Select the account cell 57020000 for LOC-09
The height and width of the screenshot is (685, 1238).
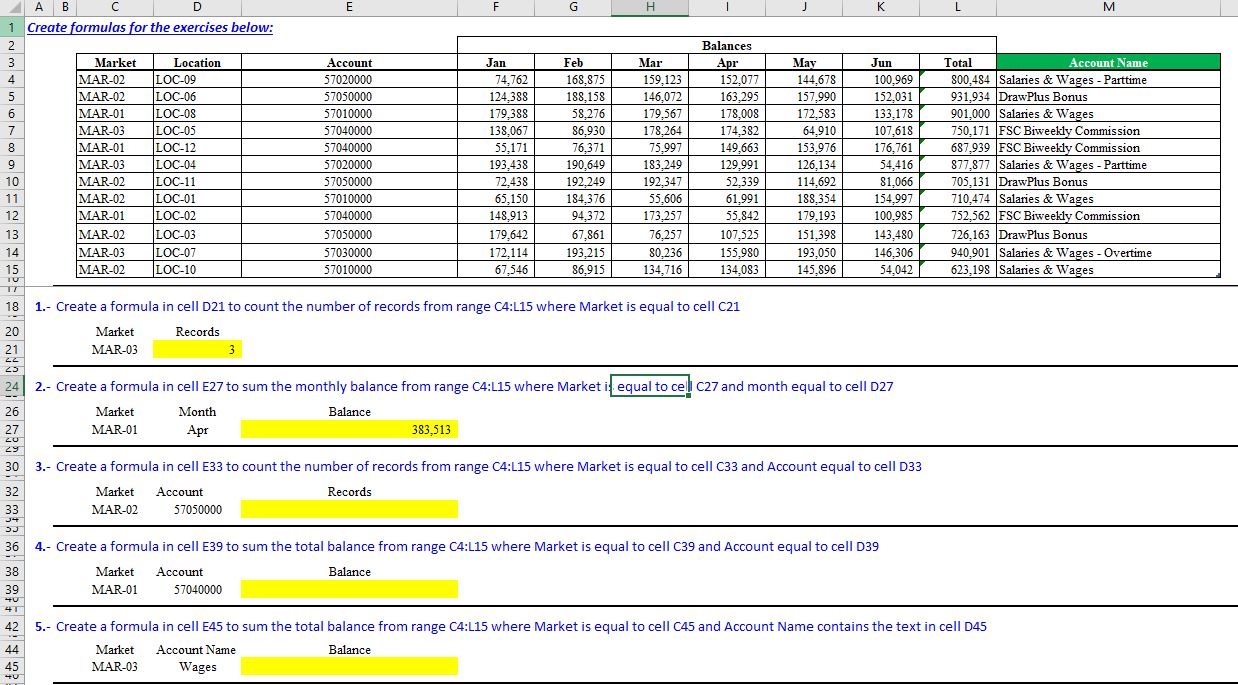[x=349, y=79]
